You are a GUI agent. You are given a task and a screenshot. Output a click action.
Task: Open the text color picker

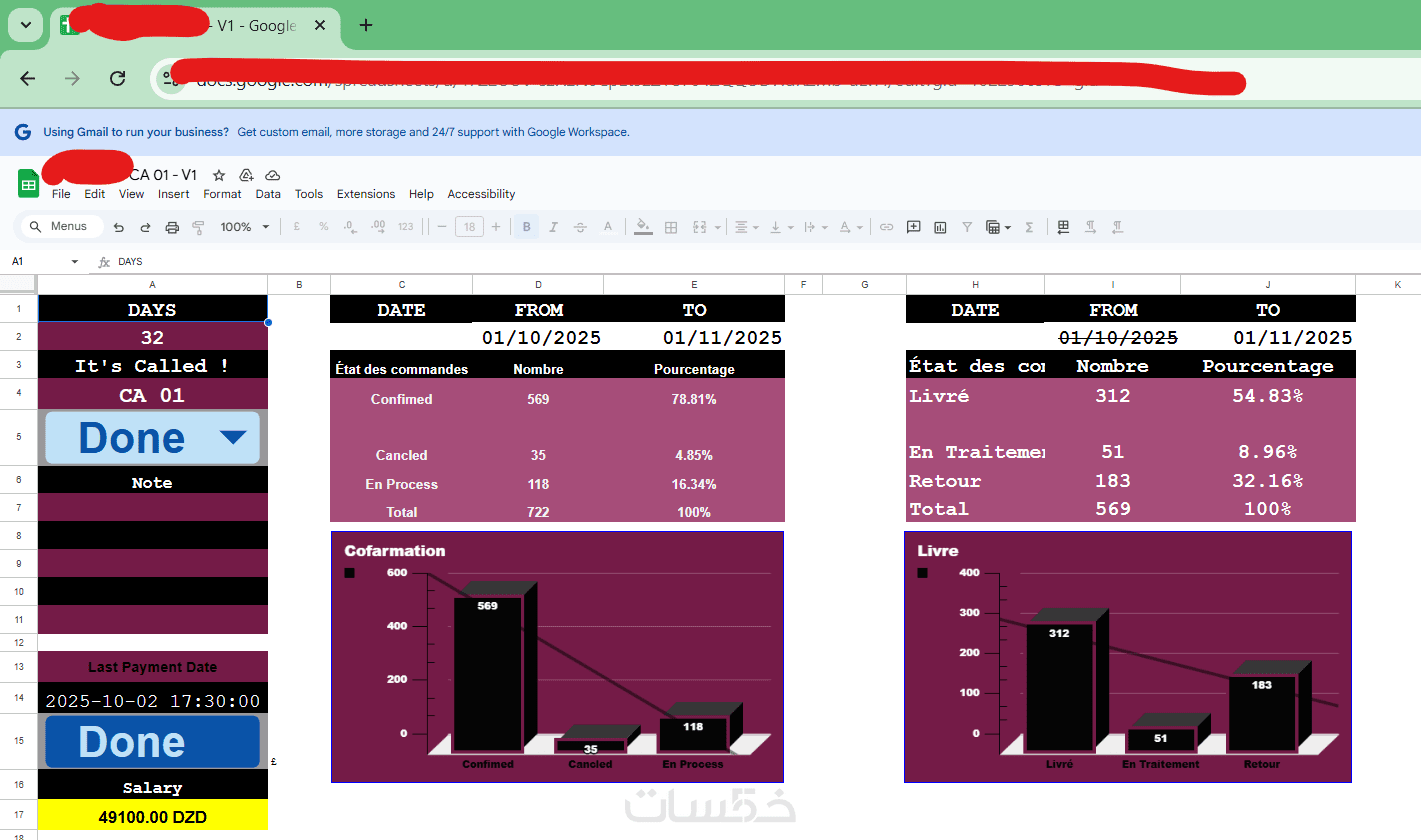(607, 227)
